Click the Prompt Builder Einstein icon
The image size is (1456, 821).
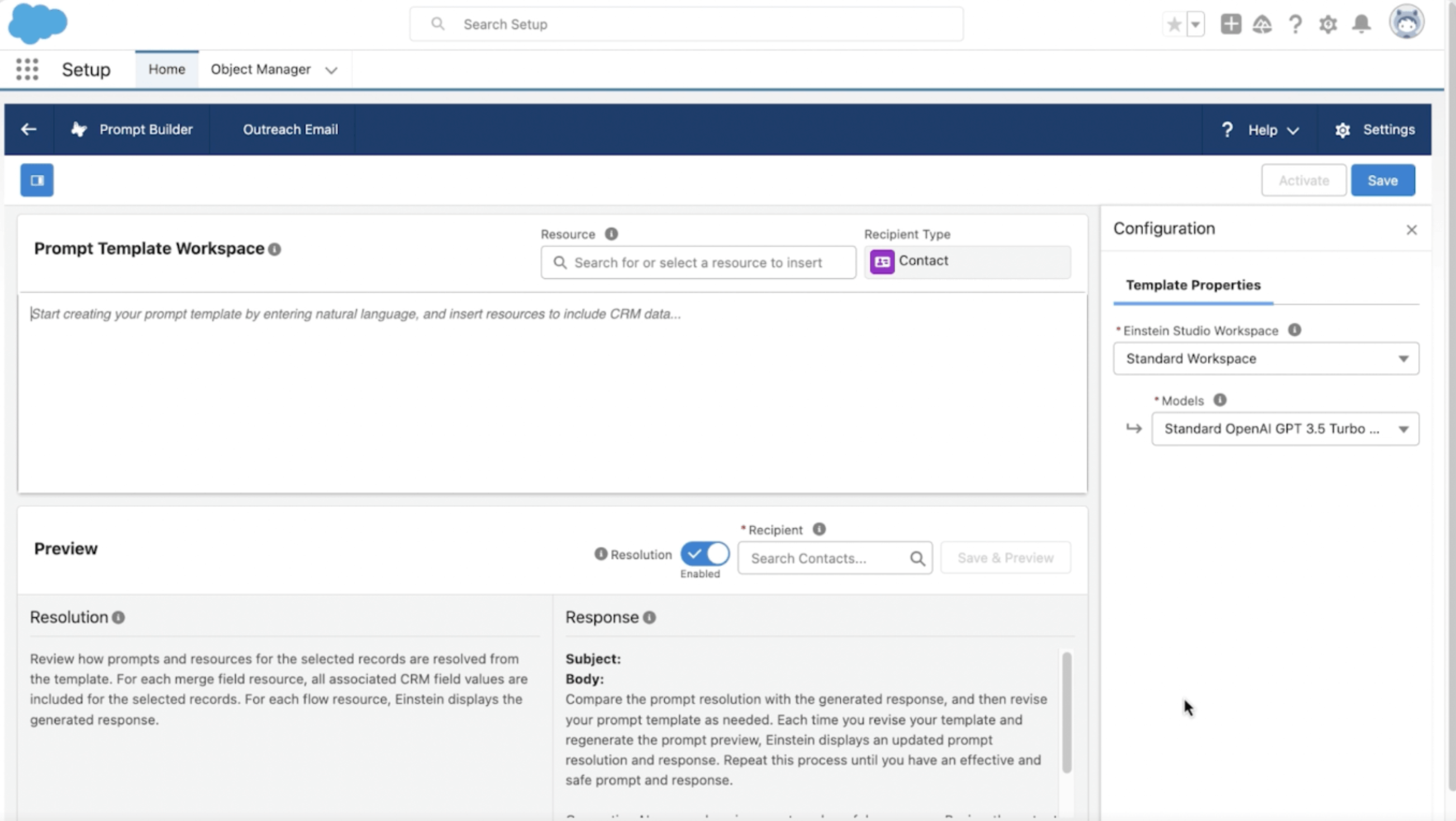click(79, 130)
